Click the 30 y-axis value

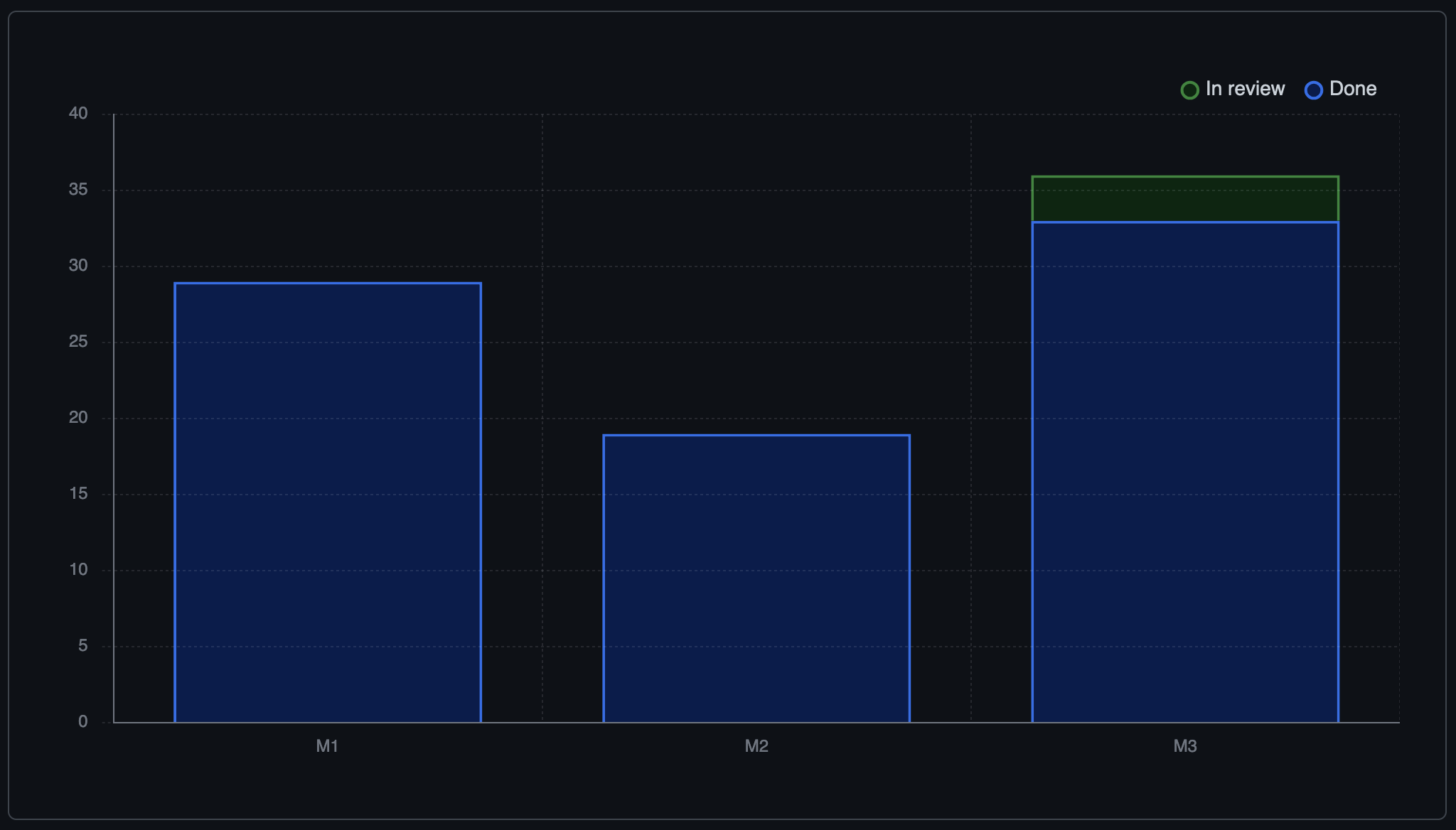point(78,265)
